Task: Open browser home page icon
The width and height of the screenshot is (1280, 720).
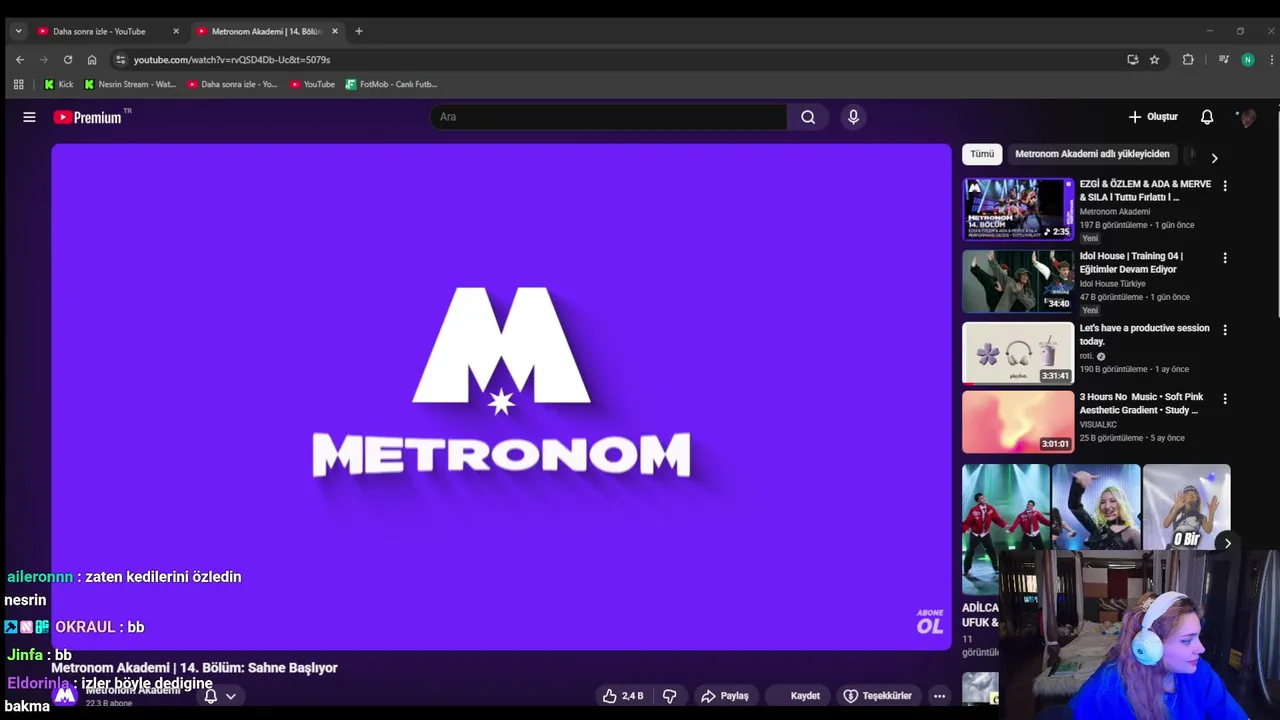Action: pos(92,60)
